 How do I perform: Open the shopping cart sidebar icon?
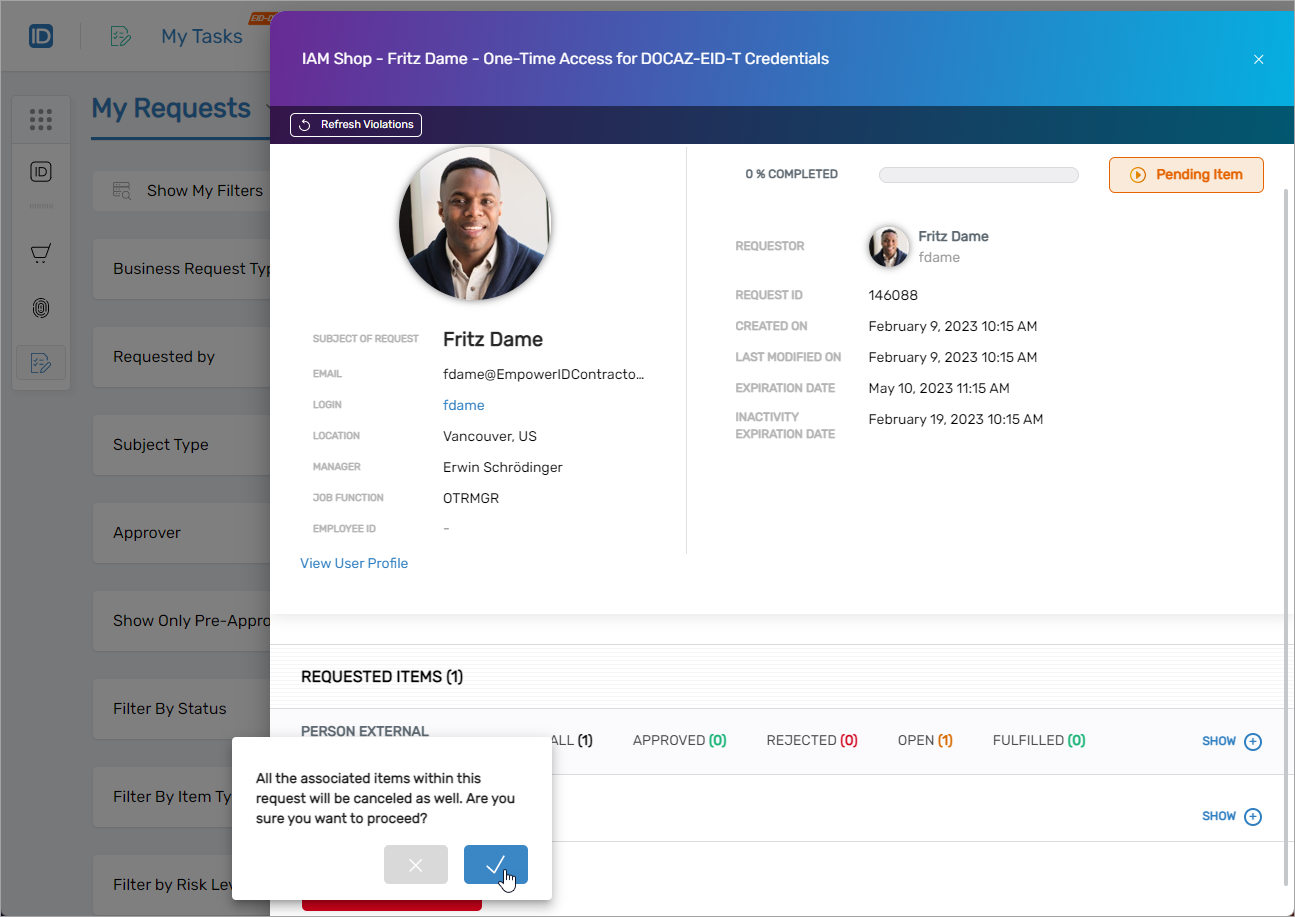tap(41, 254)
